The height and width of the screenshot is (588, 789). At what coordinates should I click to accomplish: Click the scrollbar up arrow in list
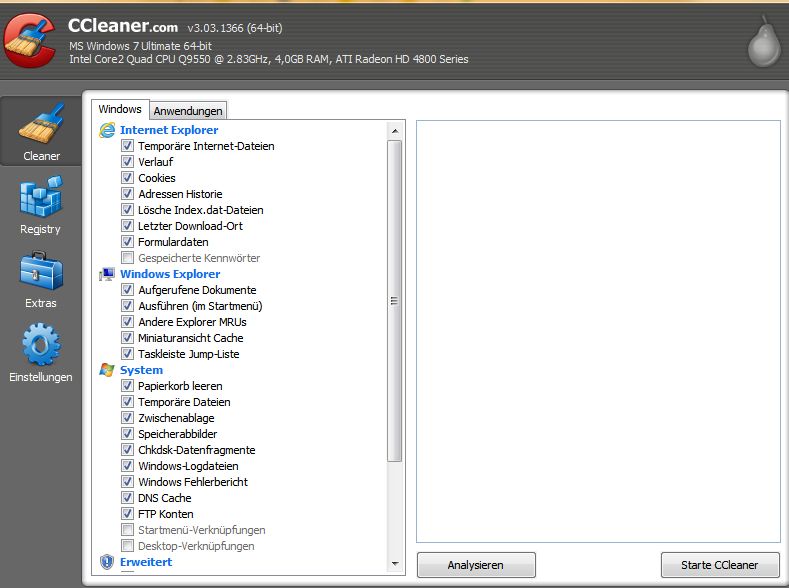pos(395,131)
